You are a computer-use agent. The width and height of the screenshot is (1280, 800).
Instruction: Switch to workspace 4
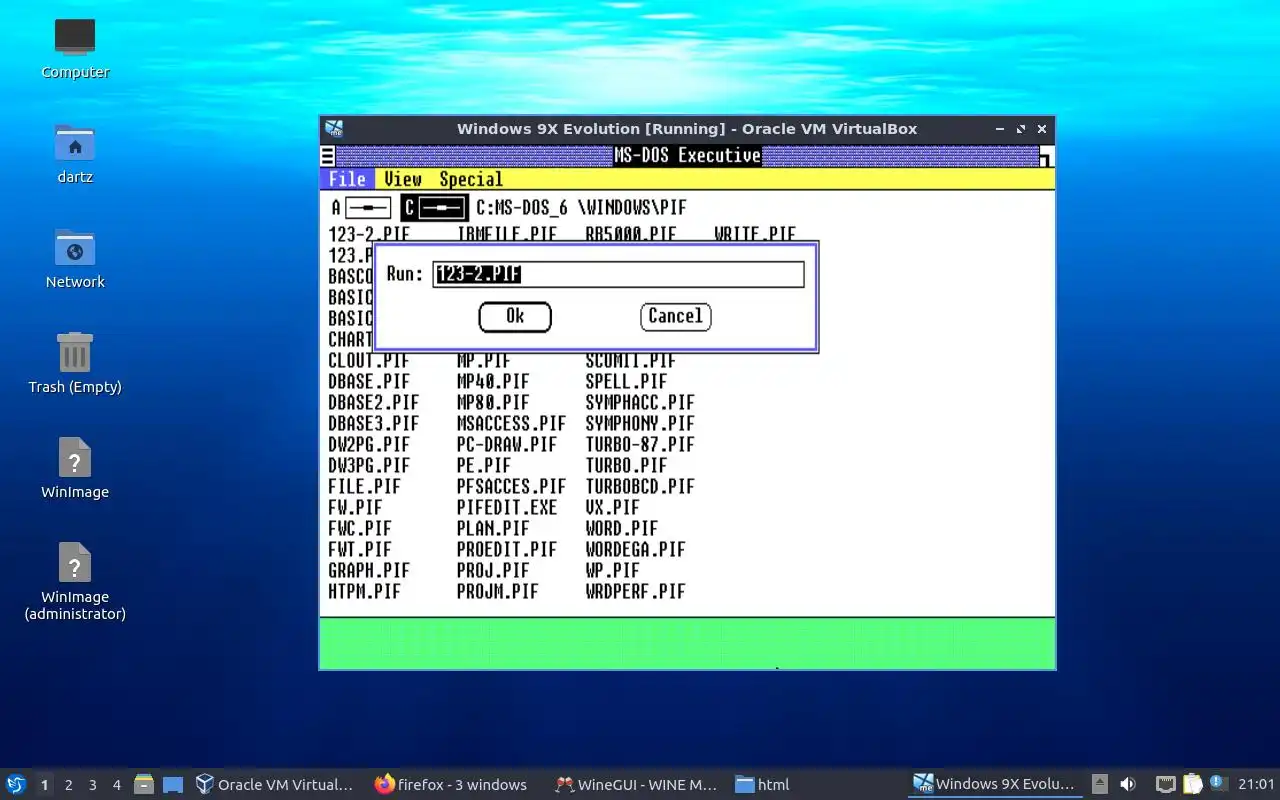[116, 785]
